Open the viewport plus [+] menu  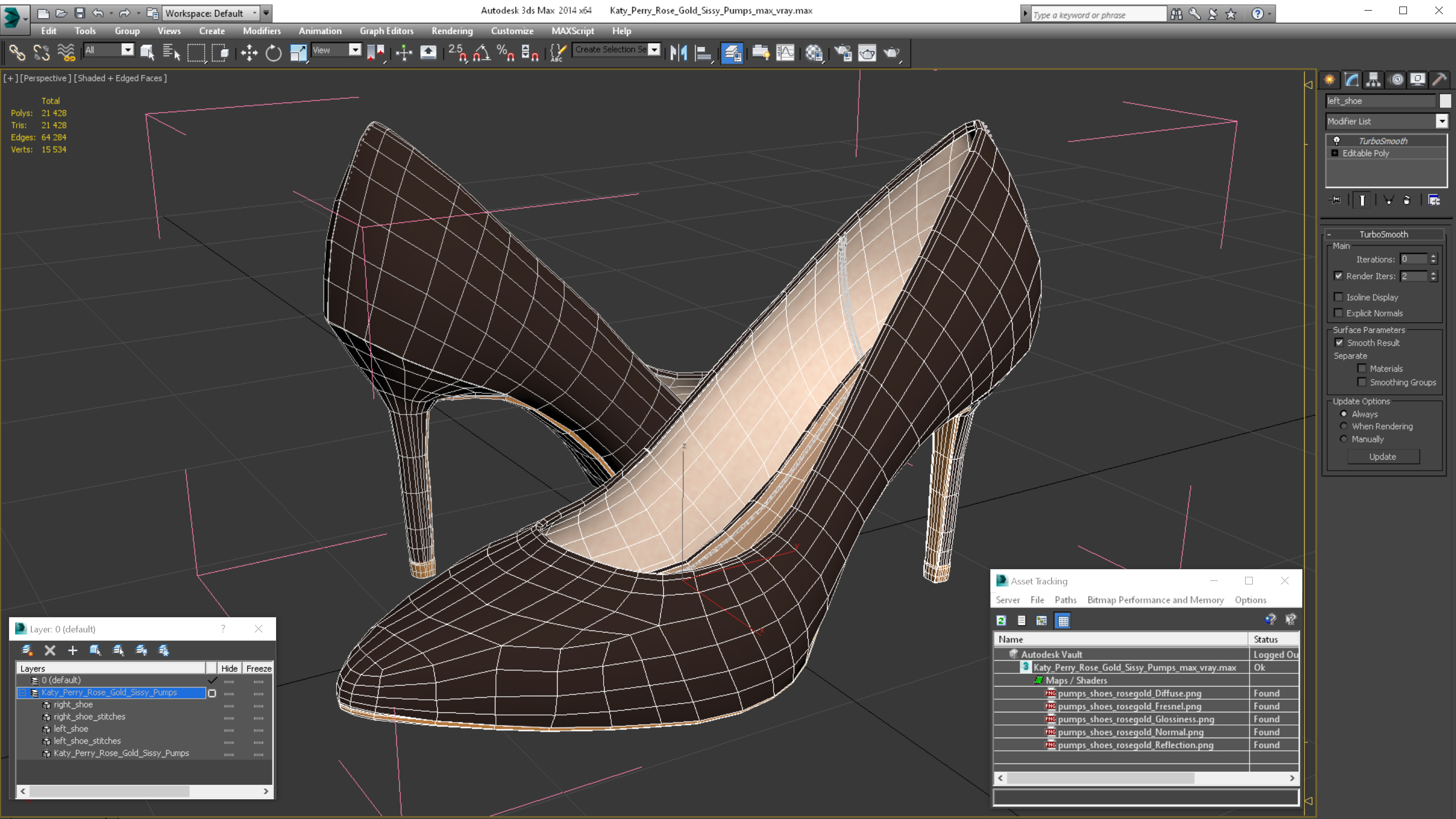10,78
